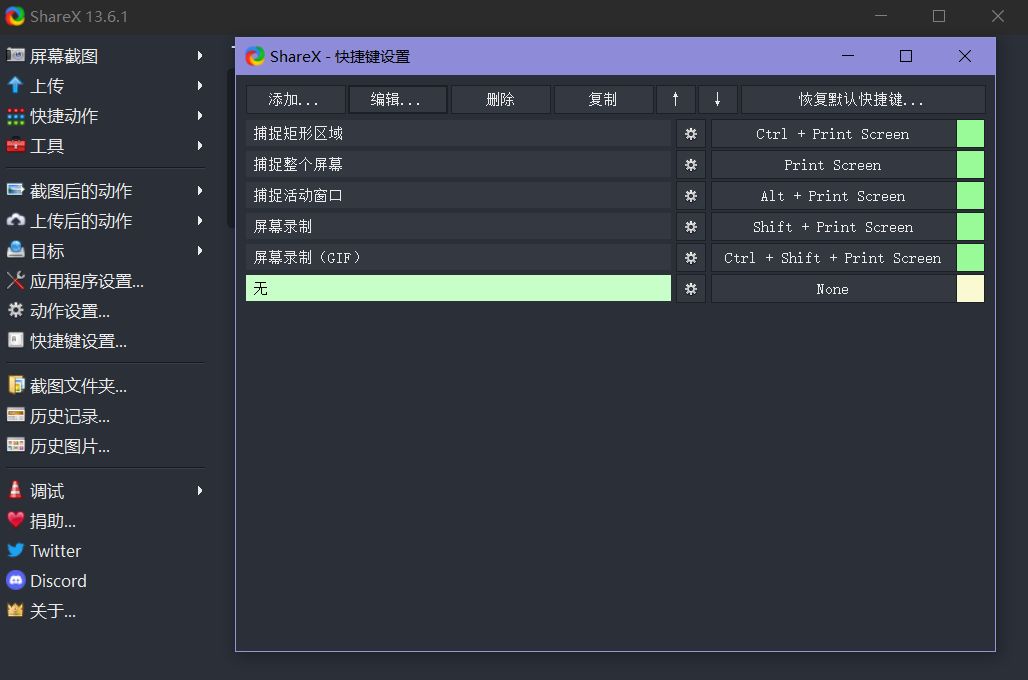The height and width of the screenshot is (680, 1028).
Task: Set hotkey via Shift + Print Screen button
Action: pyautogui.click(x=833, y=227)
